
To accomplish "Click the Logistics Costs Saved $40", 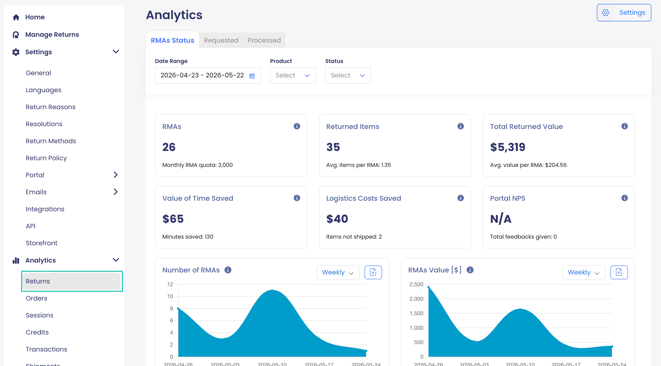I will (337, 219).
